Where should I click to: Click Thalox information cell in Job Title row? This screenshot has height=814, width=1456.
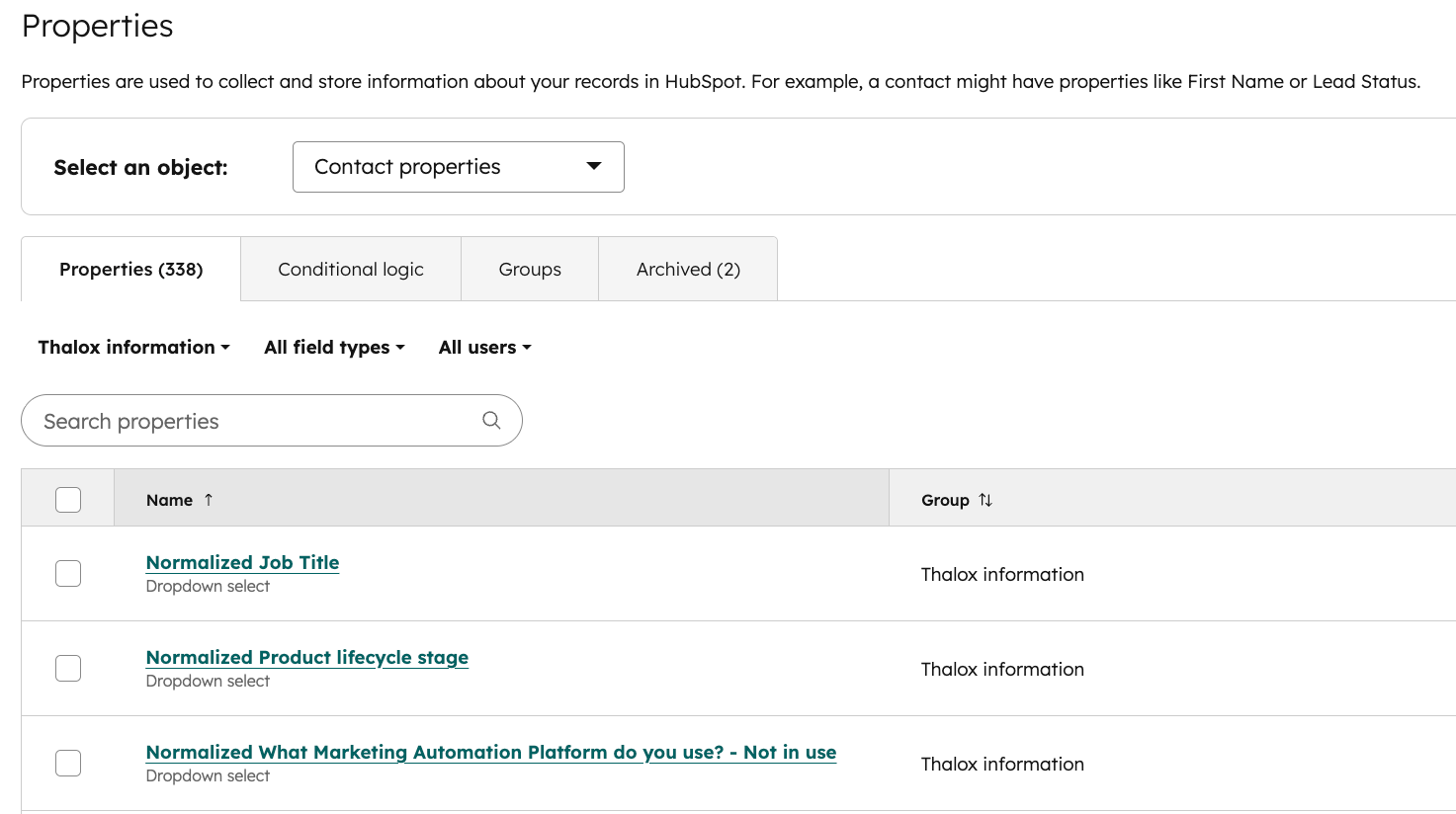pyautogui.click(x=1002, y=574)
